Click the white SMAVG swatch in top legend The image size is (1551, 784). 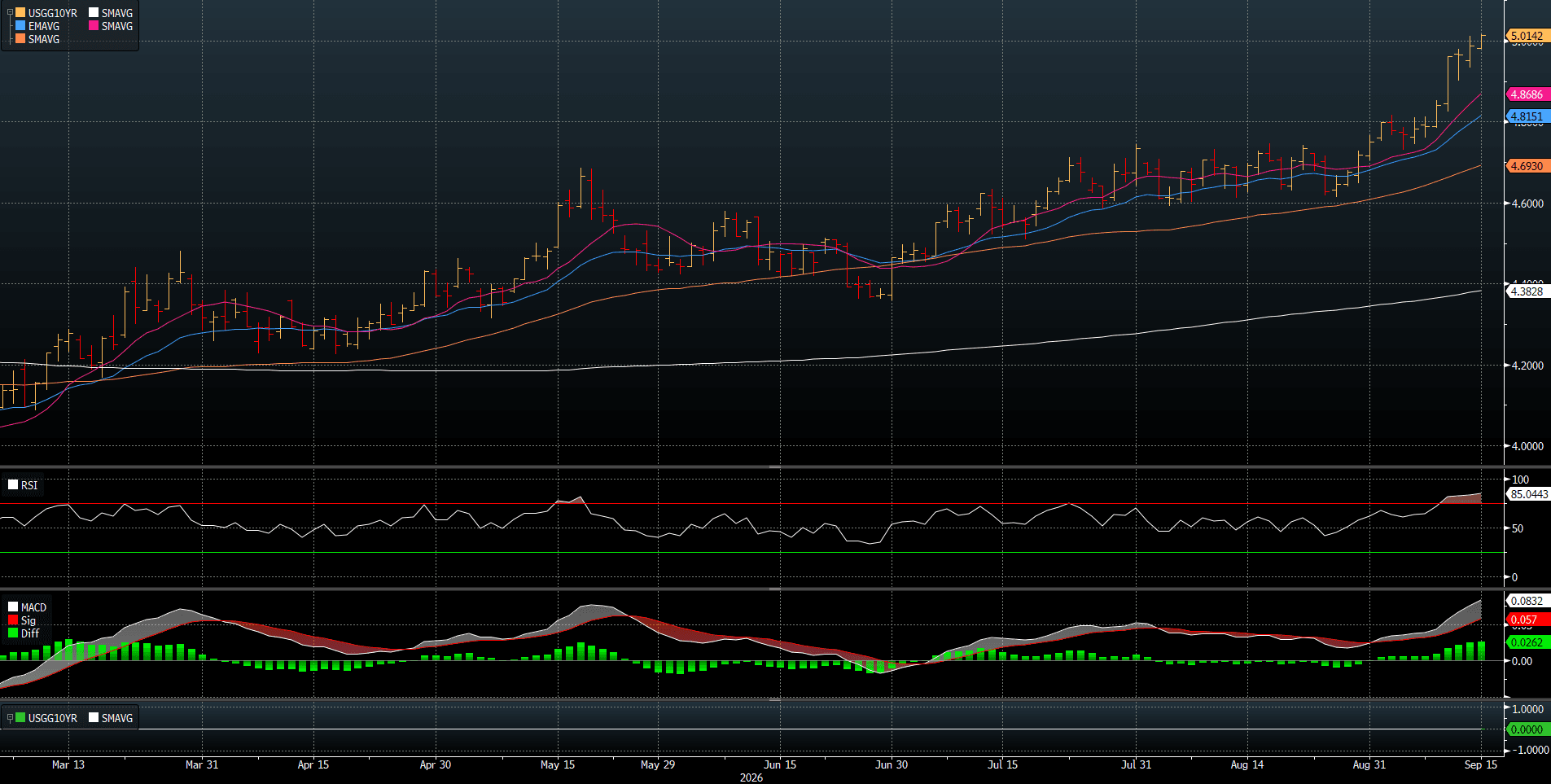coord(94,13)
